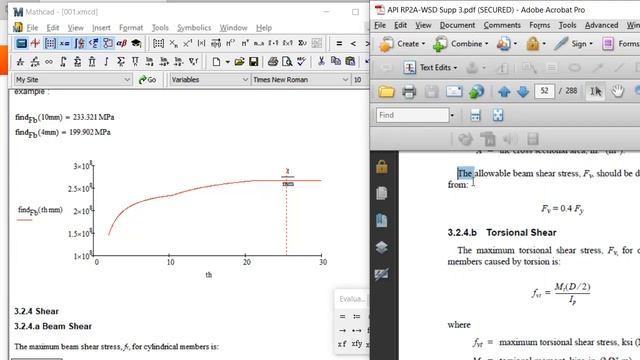Open the Insert menu in Mathcad
The image size is (640, 360).
(101, 28)
